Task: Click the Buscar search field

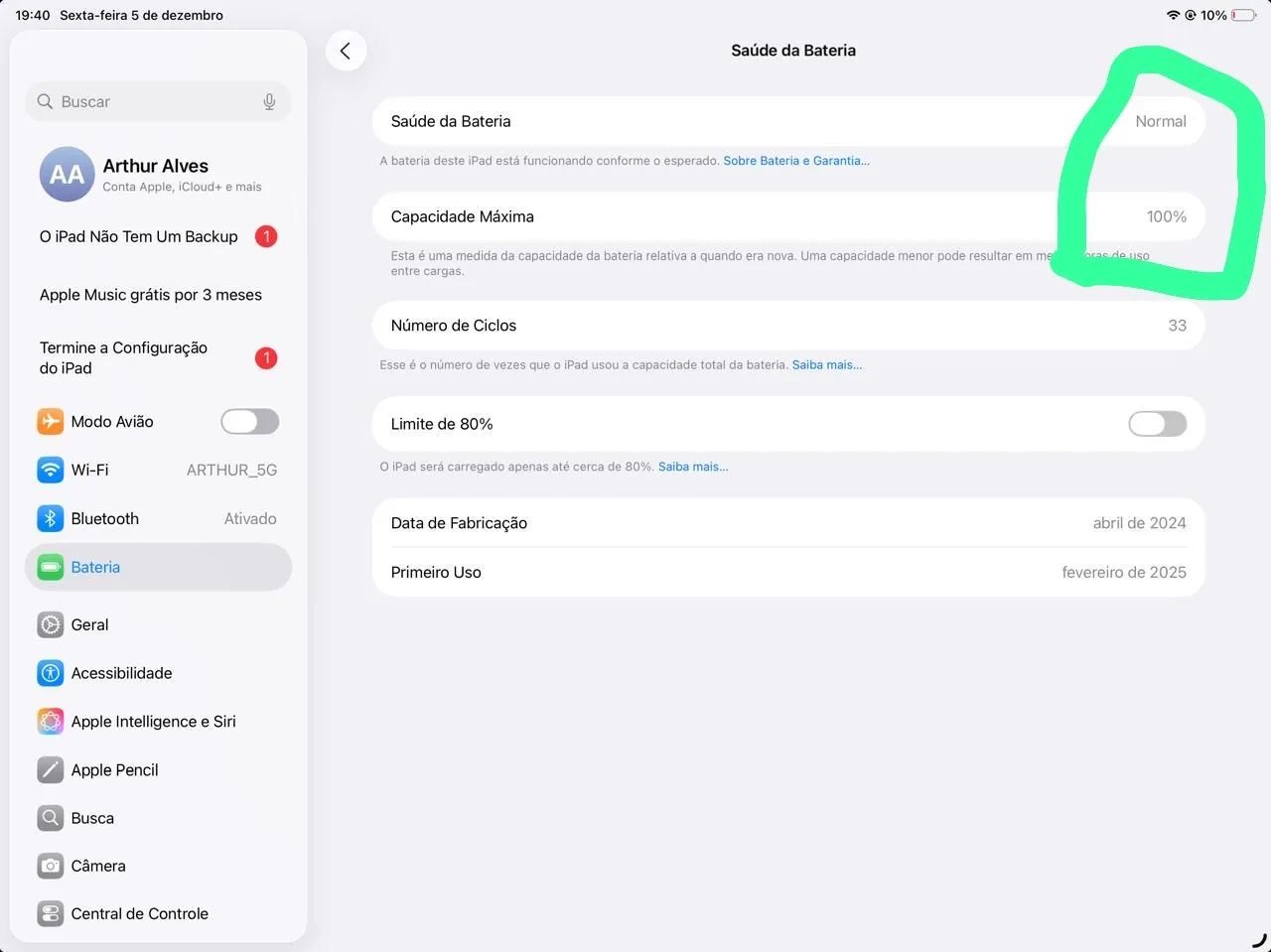Action: 159,101
